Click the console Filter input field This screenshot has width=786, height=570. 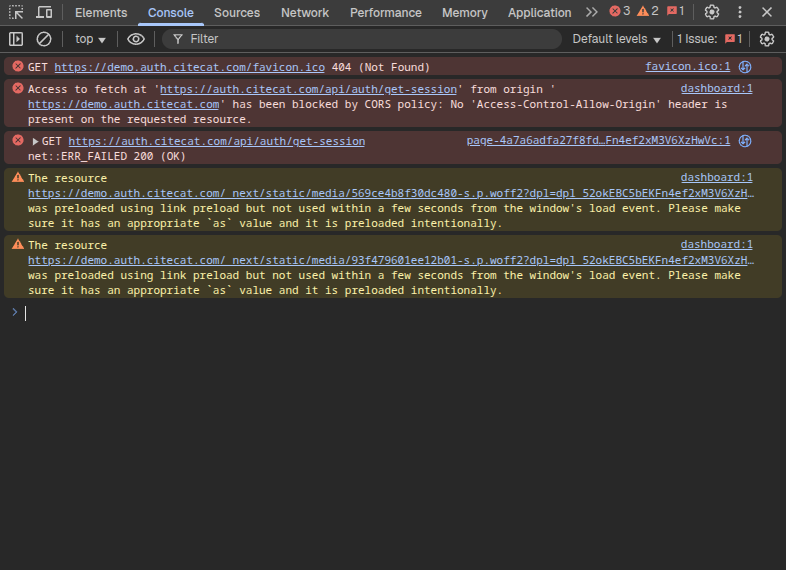(370, 39)
